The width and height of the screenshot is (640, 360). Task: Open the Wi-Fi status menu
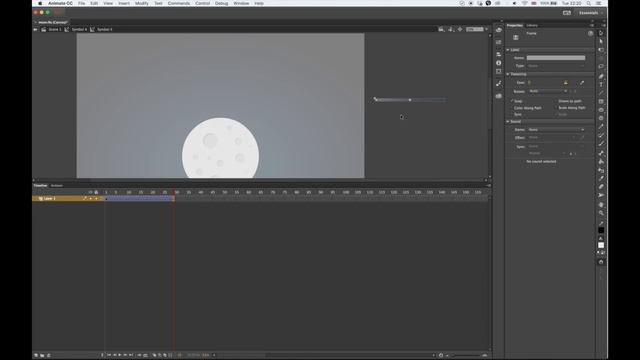(524, 3)
